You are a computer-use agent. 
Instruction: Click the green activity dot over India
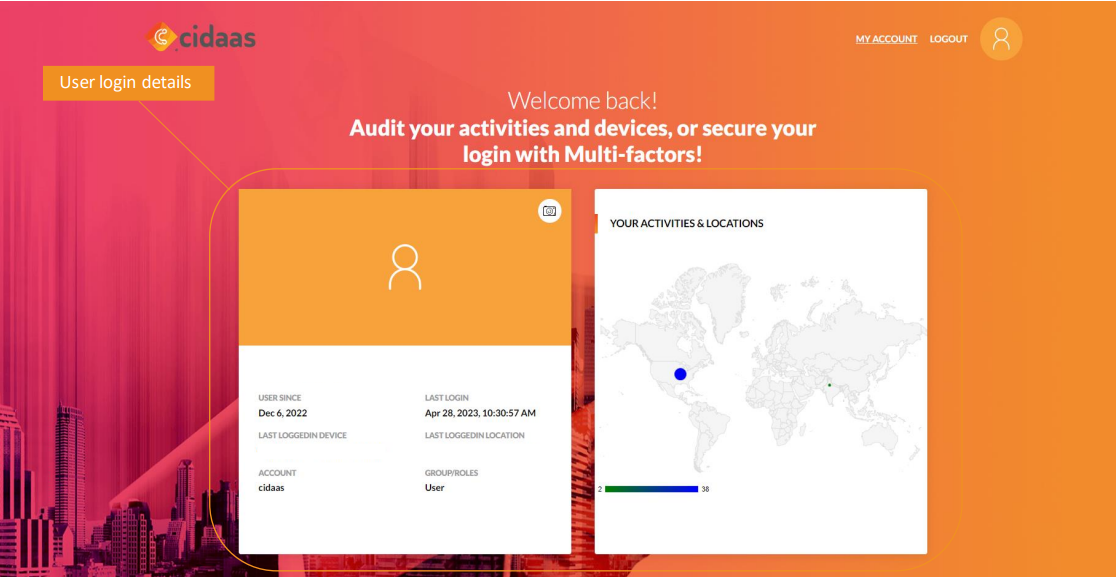[x=828, y=384]
